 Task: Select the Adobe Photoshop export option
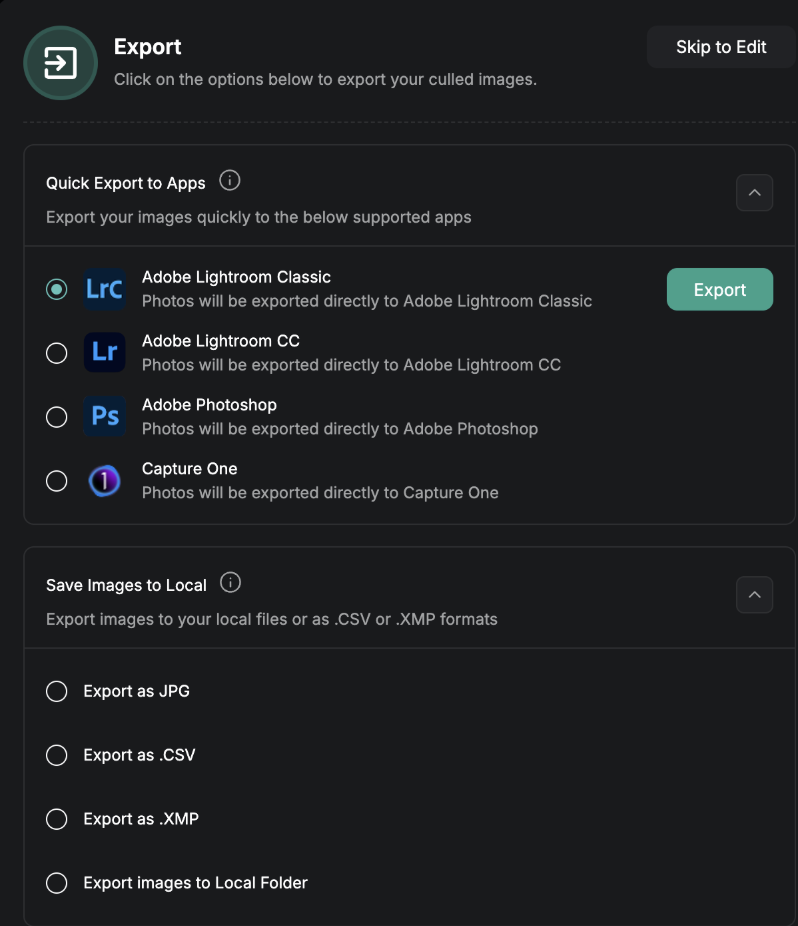(57, 416)
